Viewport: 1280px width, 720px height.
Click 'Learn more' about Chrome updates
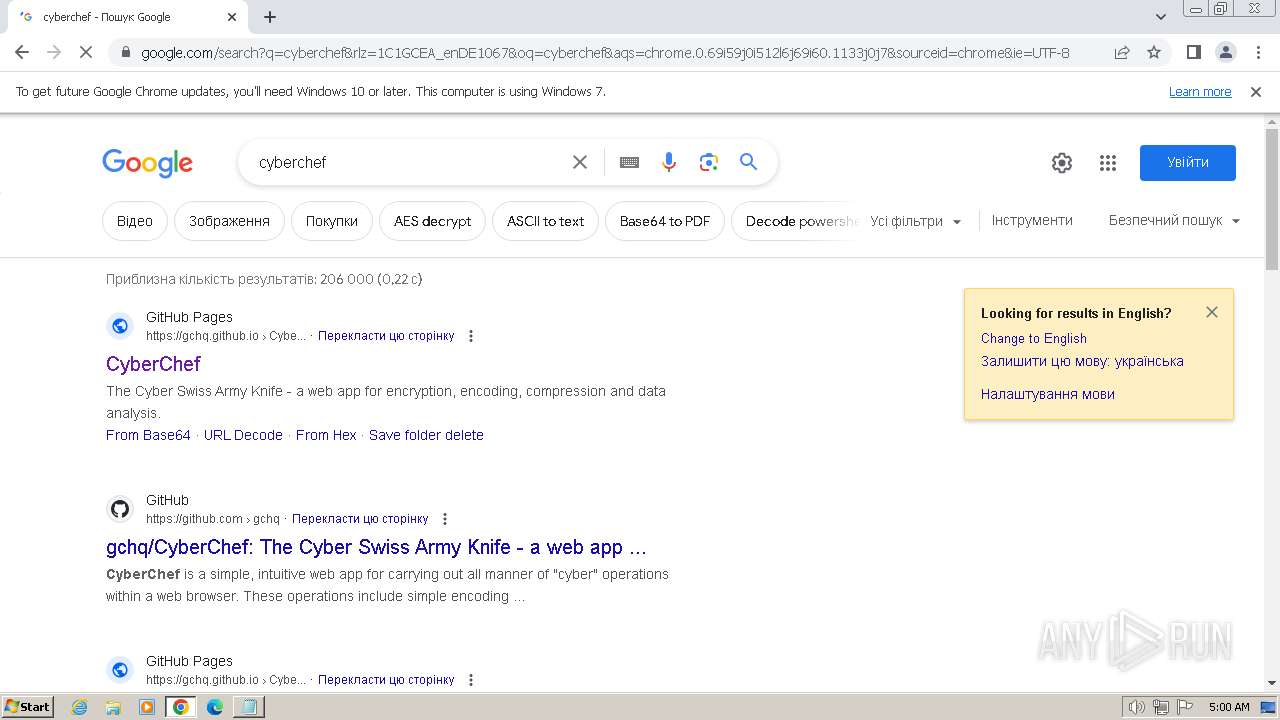[1200, 92]
